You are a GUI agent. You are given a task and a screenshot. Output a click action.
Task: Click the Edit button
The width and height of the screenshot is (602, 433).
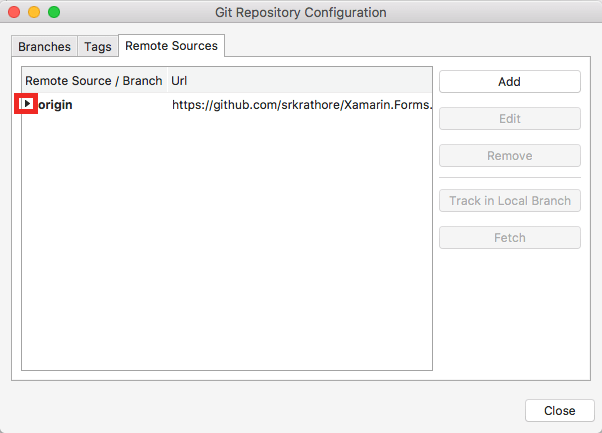tap(509, 119)
